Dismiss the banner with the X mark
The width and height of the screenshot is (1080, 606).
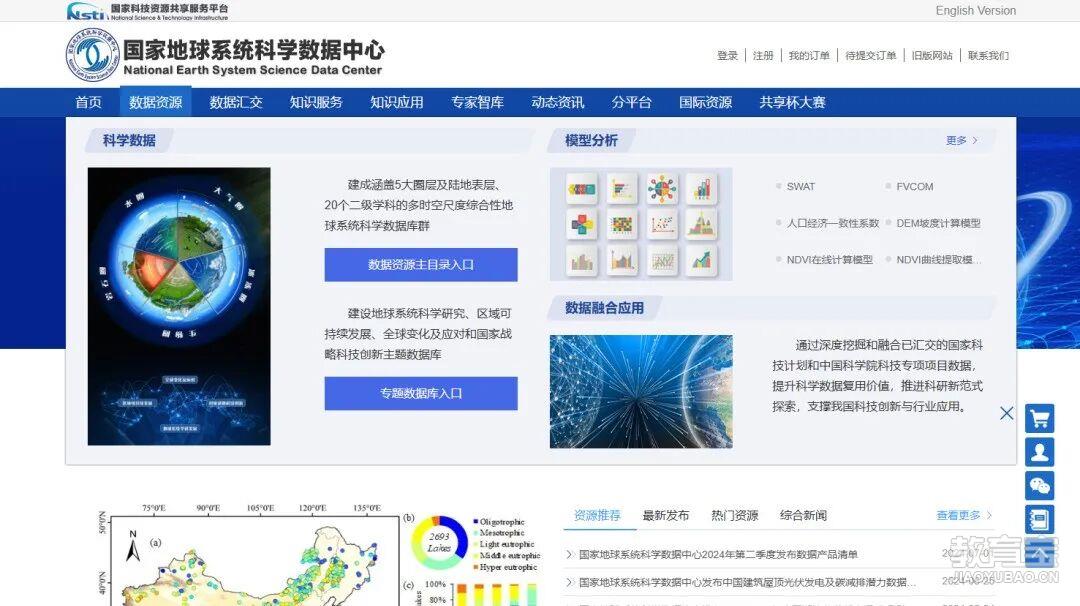[x=1007, y=413]
